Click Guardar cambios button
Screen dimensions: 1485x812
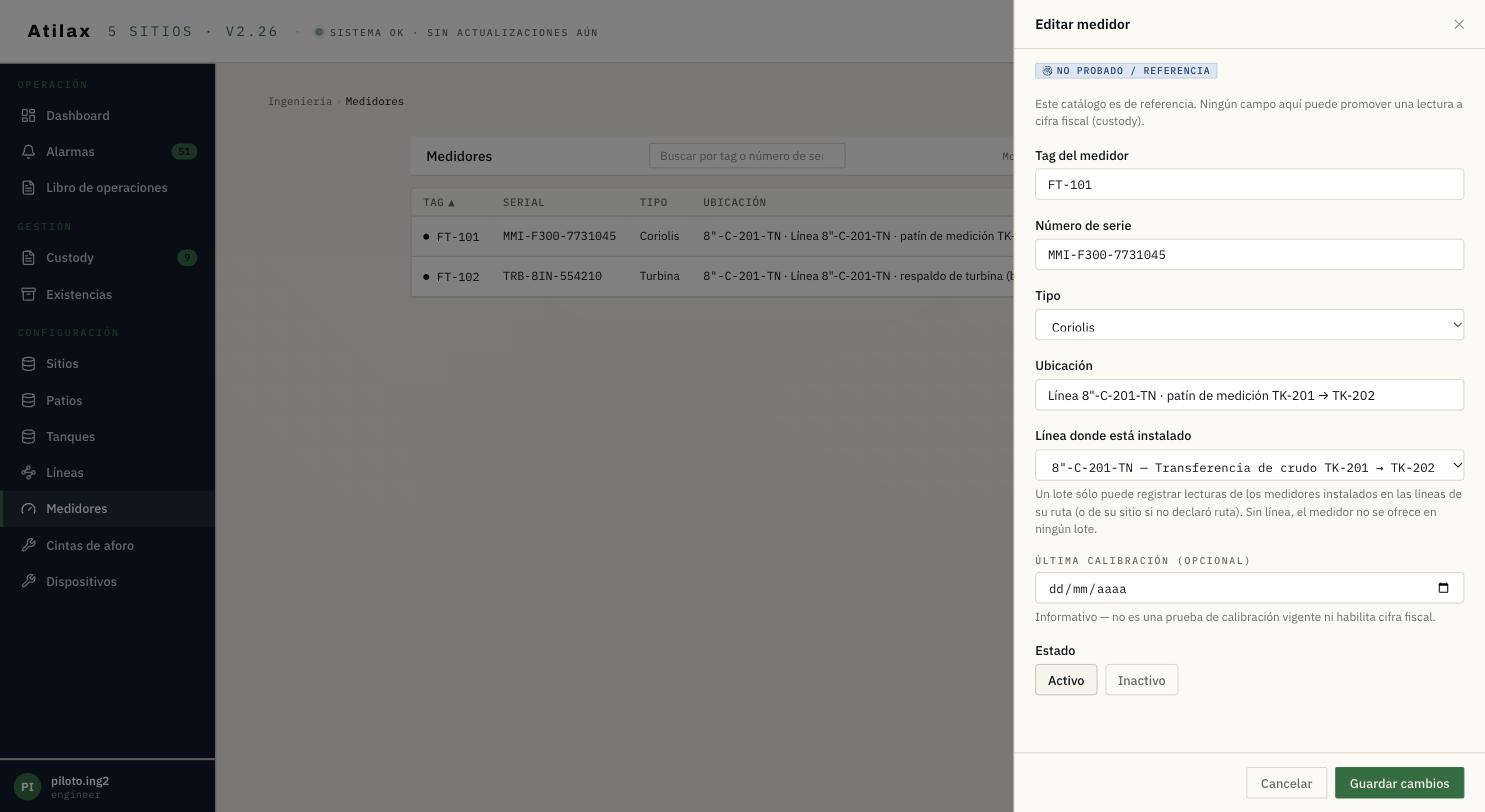[x=1399, y=783]
